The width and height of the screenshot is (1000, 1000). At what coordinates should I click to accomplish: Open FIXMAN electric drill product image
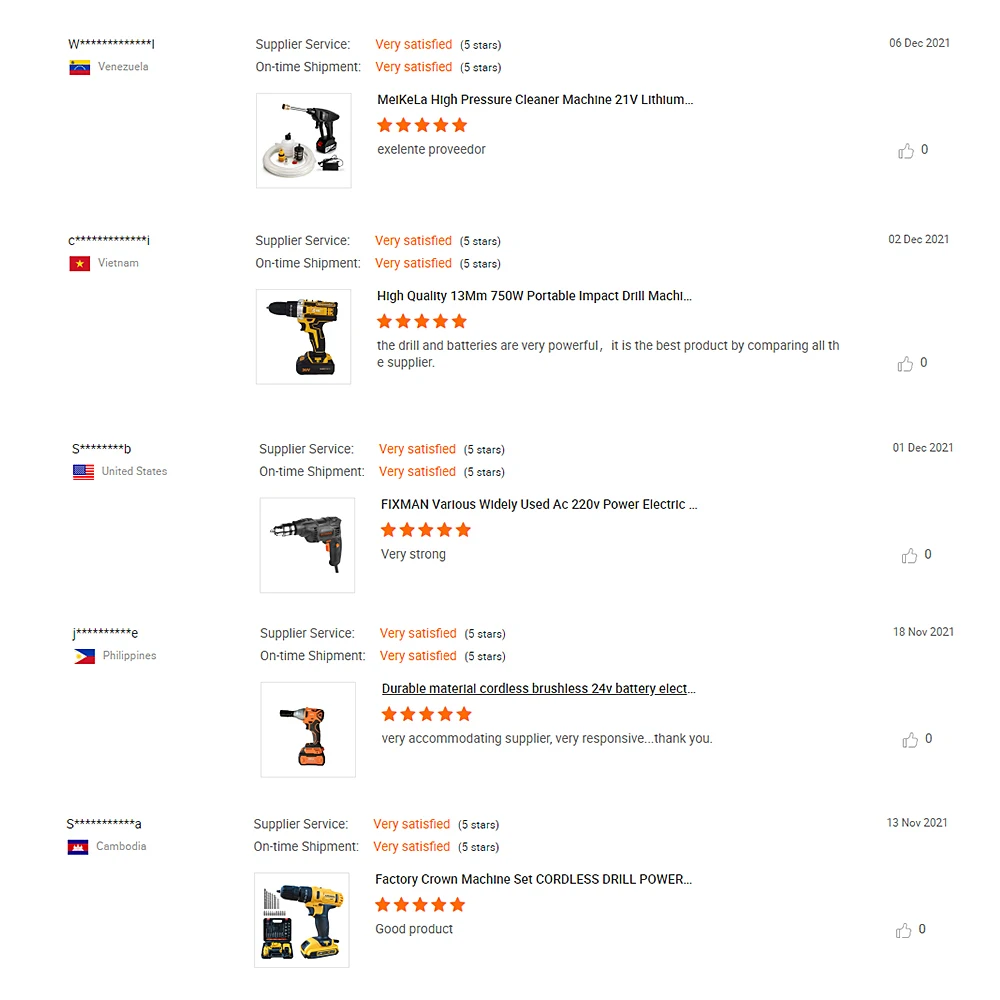point(307,545)
